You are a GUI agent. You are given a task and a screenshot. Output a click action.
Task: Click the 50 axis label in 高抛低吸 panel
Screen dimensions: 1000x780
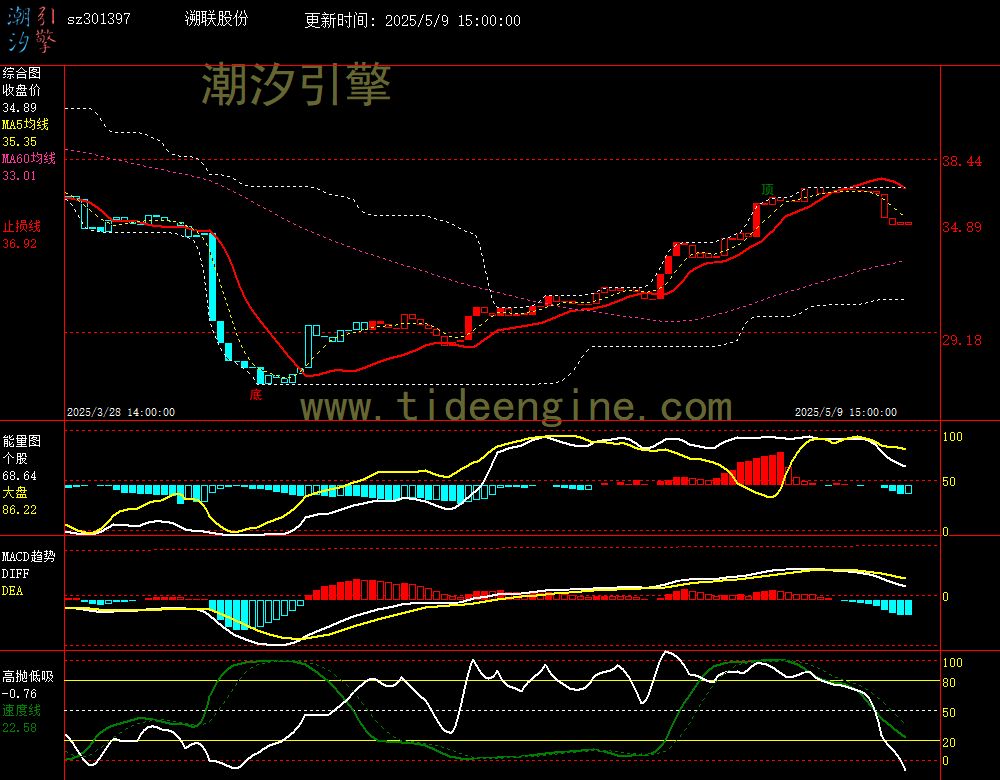point(949,713)
